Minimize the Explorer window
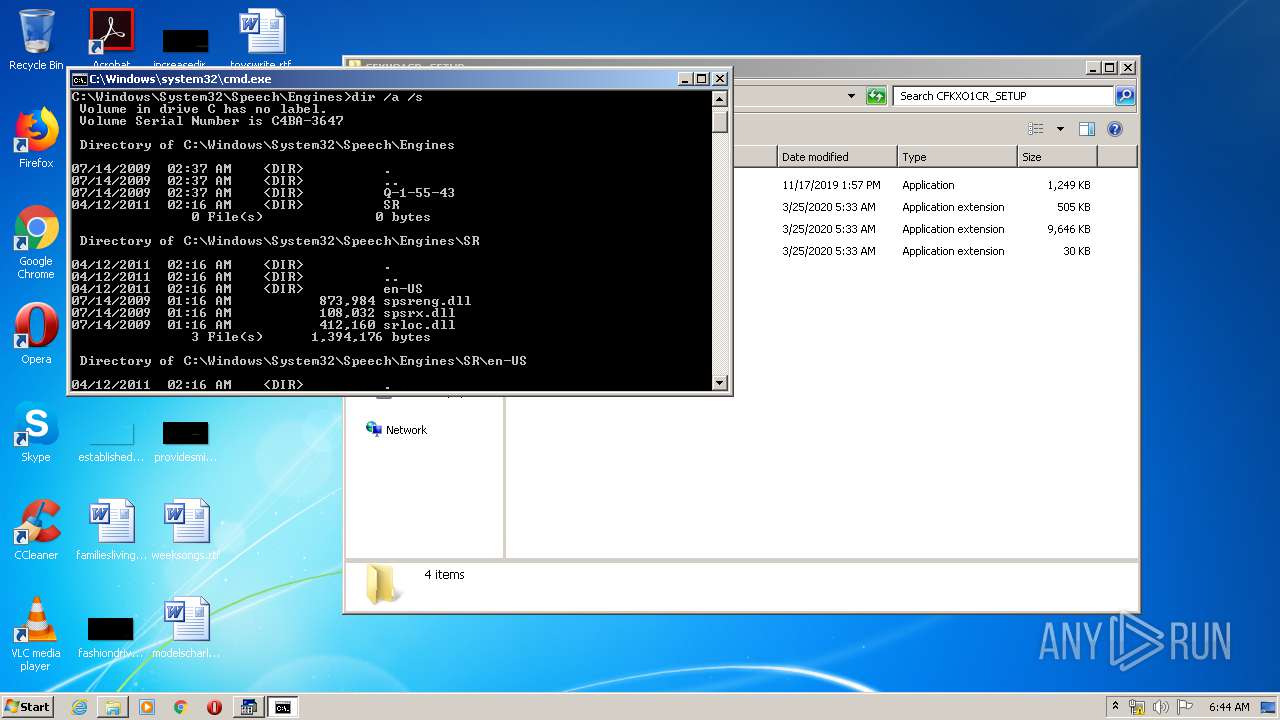The image size is (1280, 720). pyautogui.click(x=1092, y=68)
